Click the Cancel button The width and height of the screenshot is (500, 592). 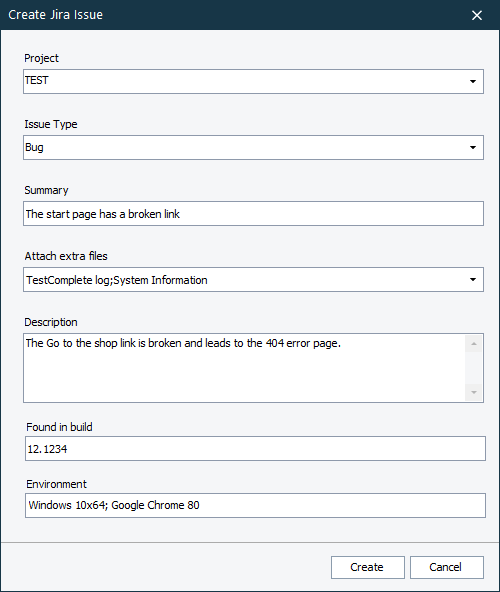coord(447,567)
